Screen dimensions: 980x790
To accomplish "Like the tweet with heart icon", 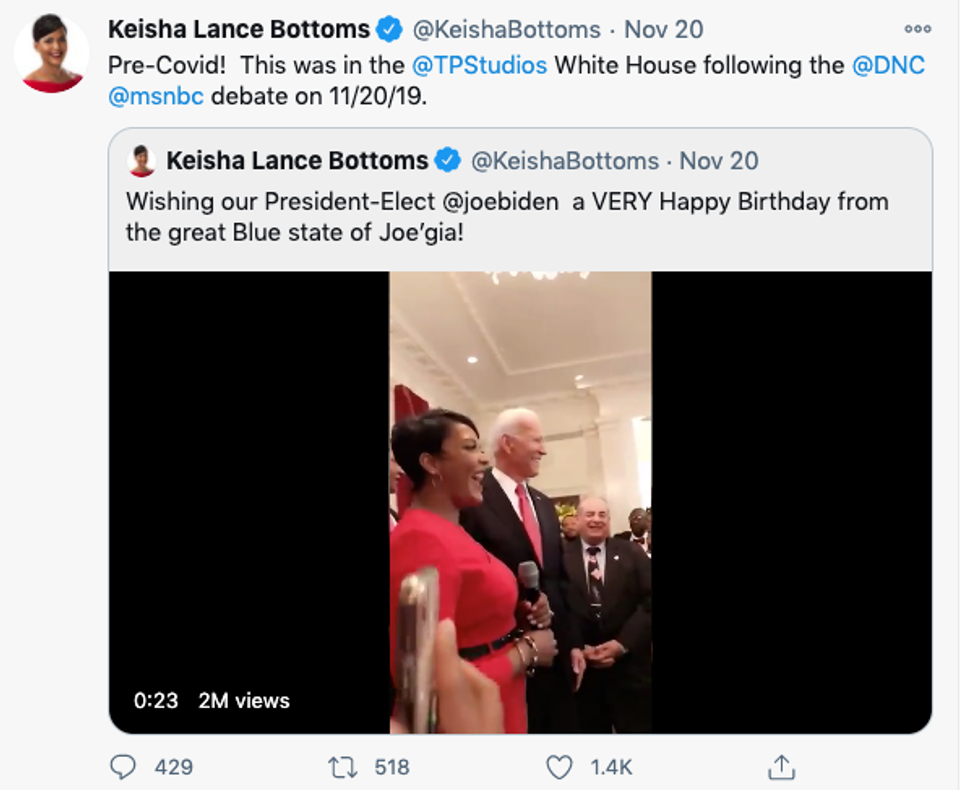I will [x=559, y=767].
